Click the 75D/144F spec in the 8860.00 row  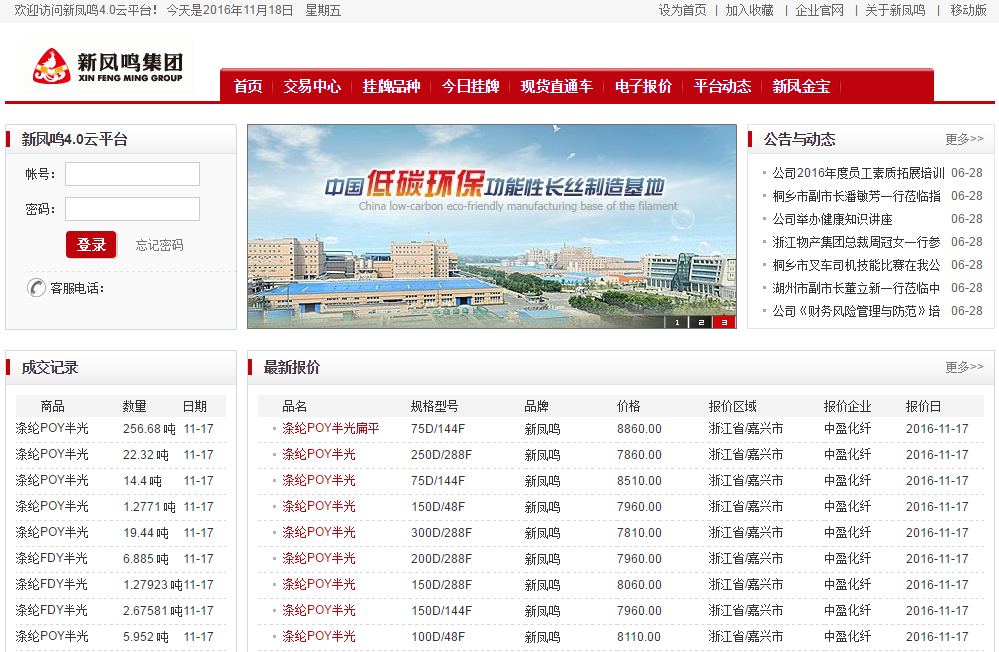tap(438, 429)
